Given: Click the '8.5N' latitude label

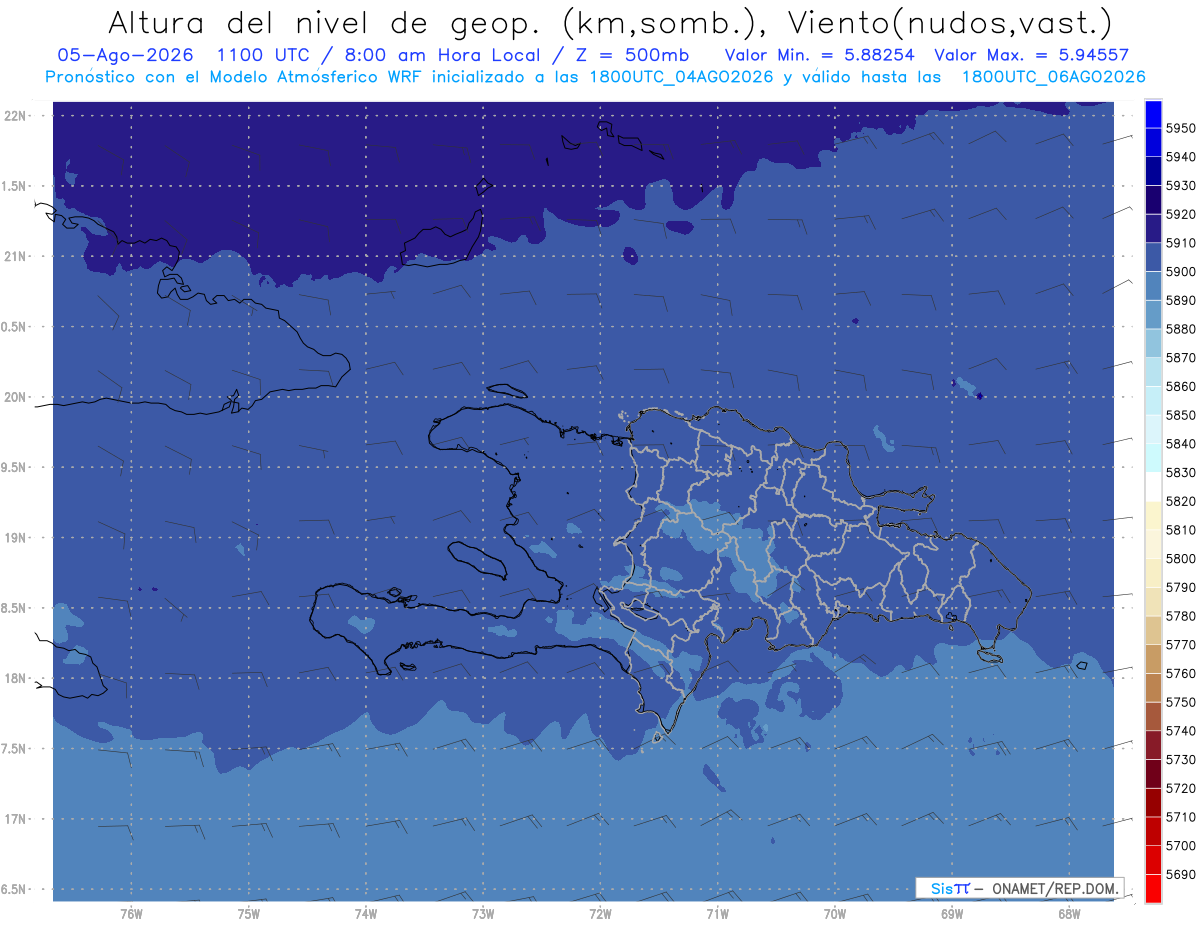Looking at the screenshot, I should tap(15, 609).
